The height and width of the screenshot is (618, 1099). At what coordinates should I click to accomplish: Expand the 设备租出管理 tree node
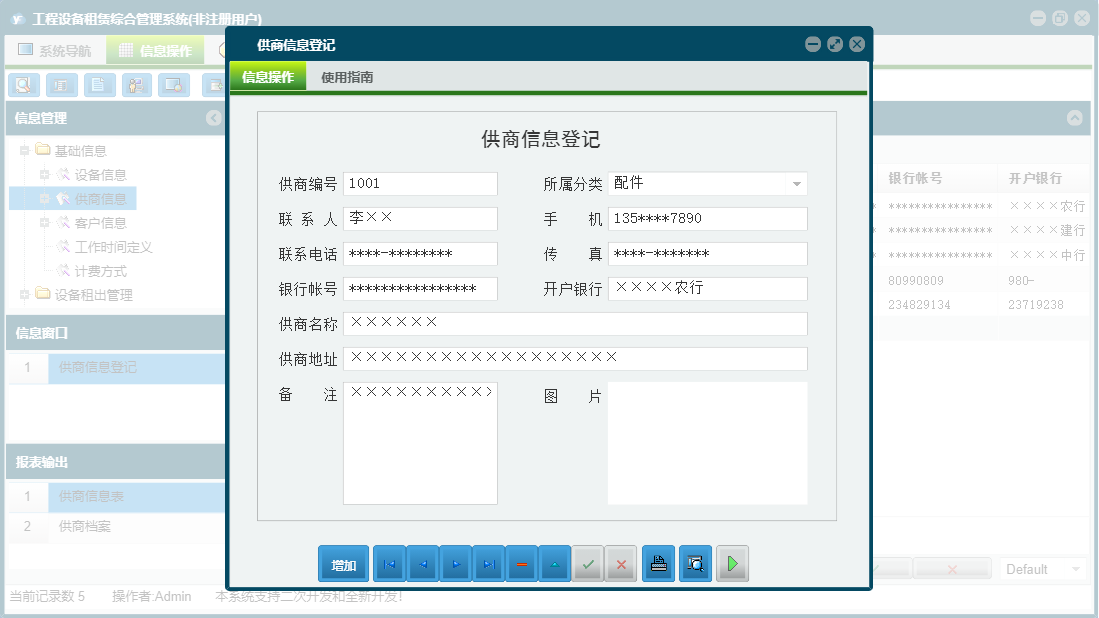tap(25, 295)
